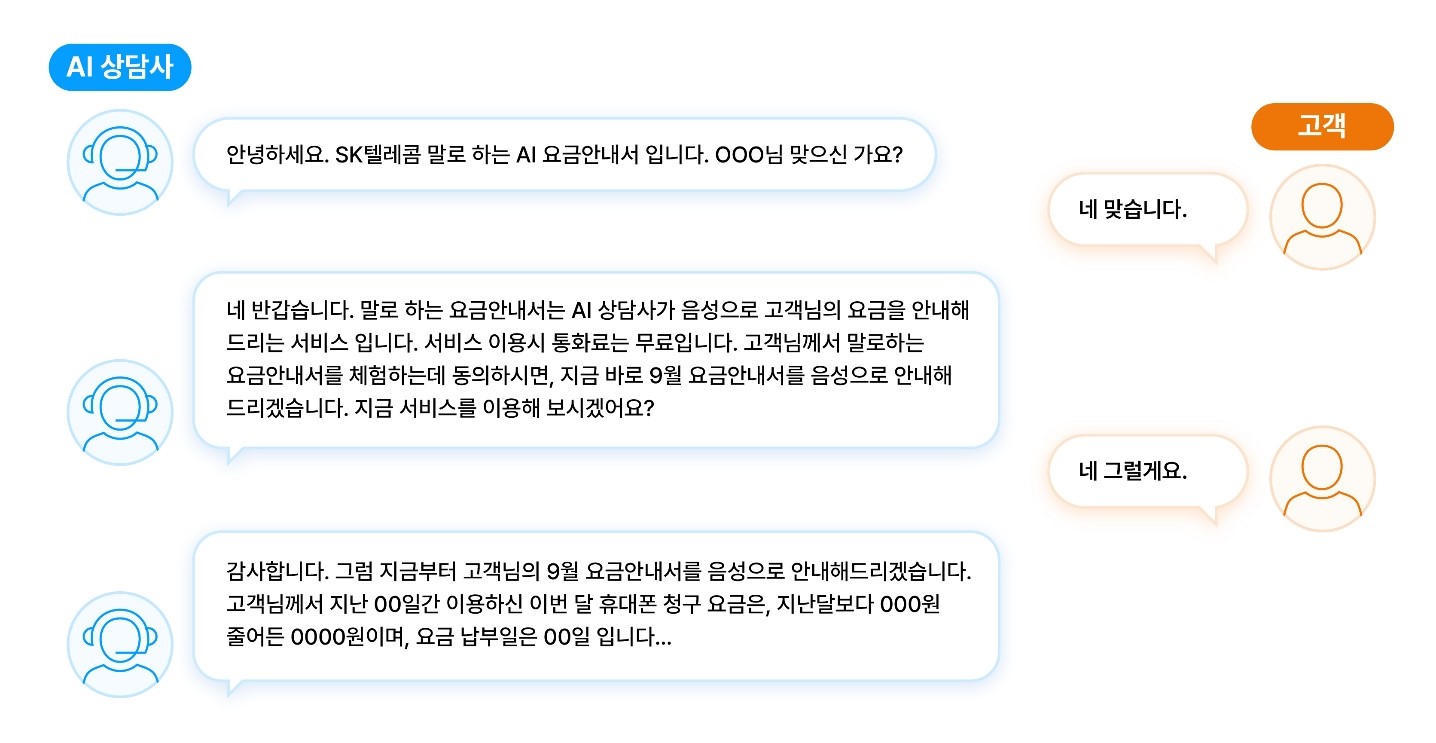Click AI agent avatar beside the 안녕하세요 greeting
Screen dimensions: 1436x743
click(120, 162)
